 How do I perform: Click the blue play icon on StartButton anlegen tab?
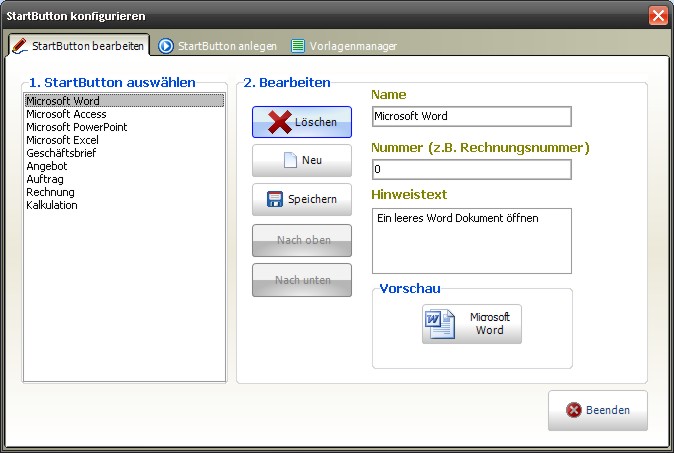166,46
